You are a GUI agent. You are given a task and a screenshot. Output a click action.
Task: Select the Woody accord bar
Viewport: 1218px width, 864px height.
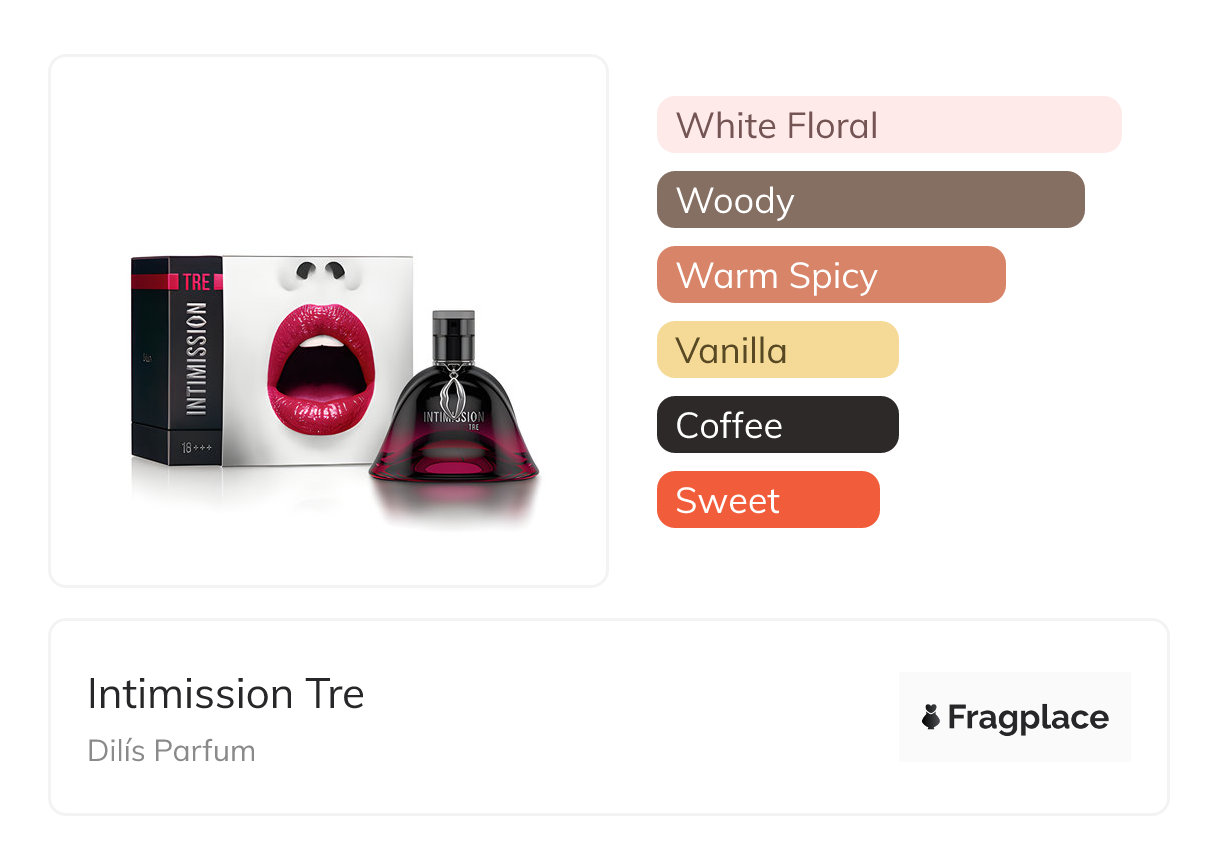(871, 200)
